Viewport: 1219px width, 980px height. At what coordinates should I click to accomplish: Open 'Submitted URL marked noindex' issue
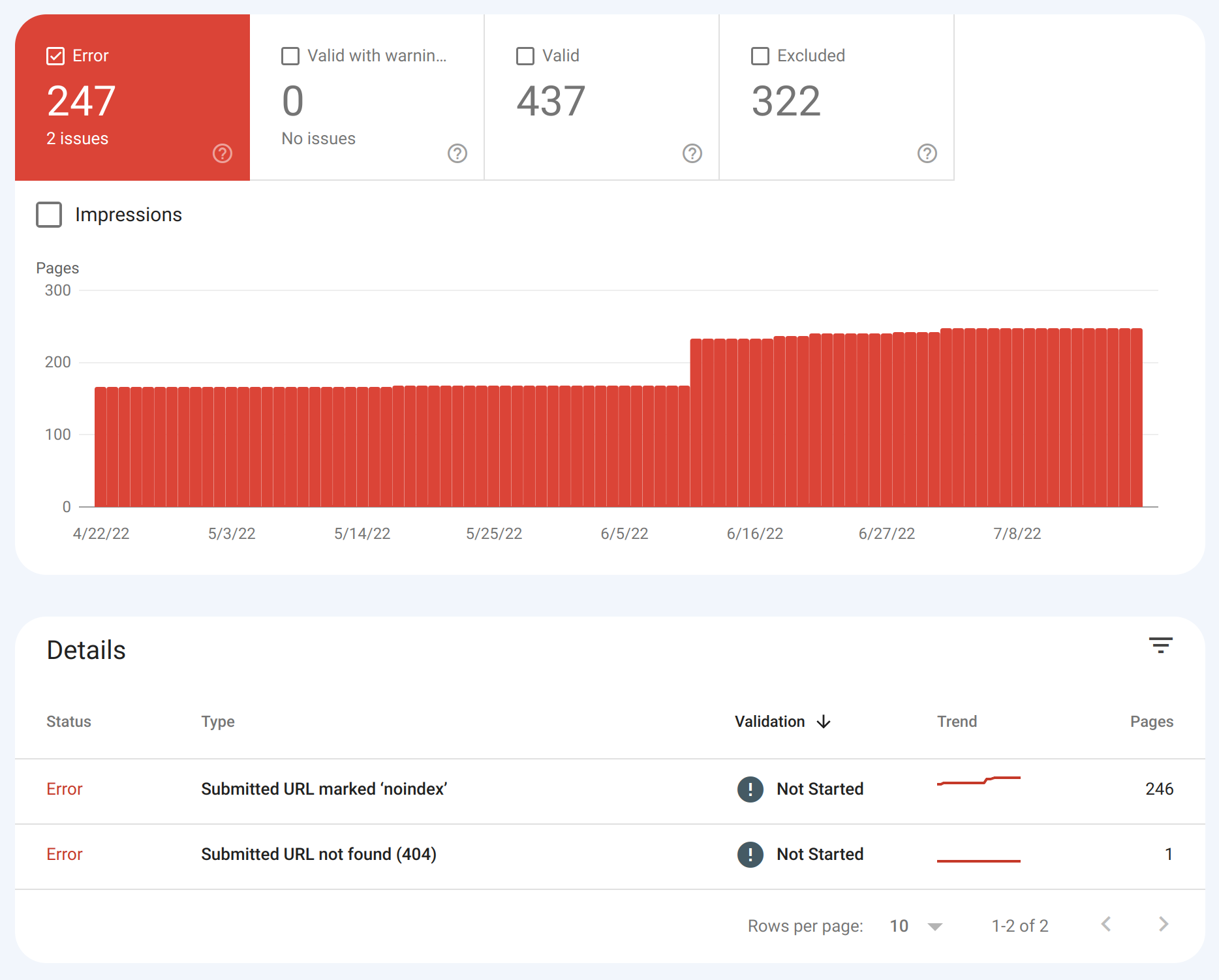pyautogui.click(x=324, y=789)
